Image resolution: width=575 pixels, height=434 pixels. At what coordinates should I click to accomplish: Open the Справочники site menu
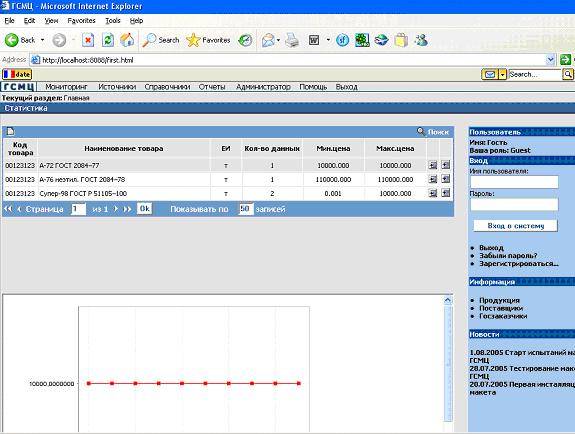click(x=167, y=87)
